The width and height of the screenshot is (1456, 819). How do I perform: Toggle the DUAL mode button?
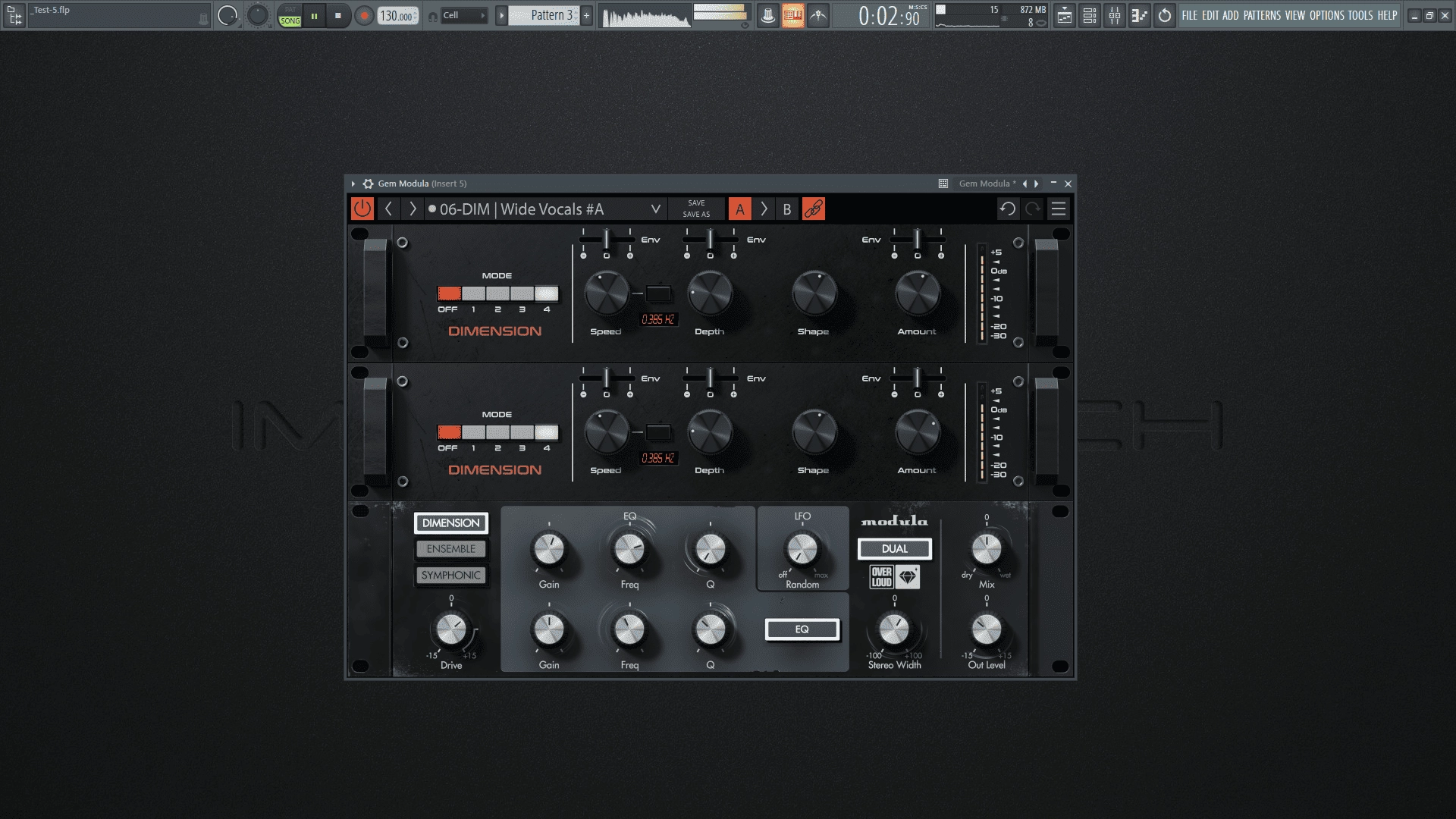[895, 549]
